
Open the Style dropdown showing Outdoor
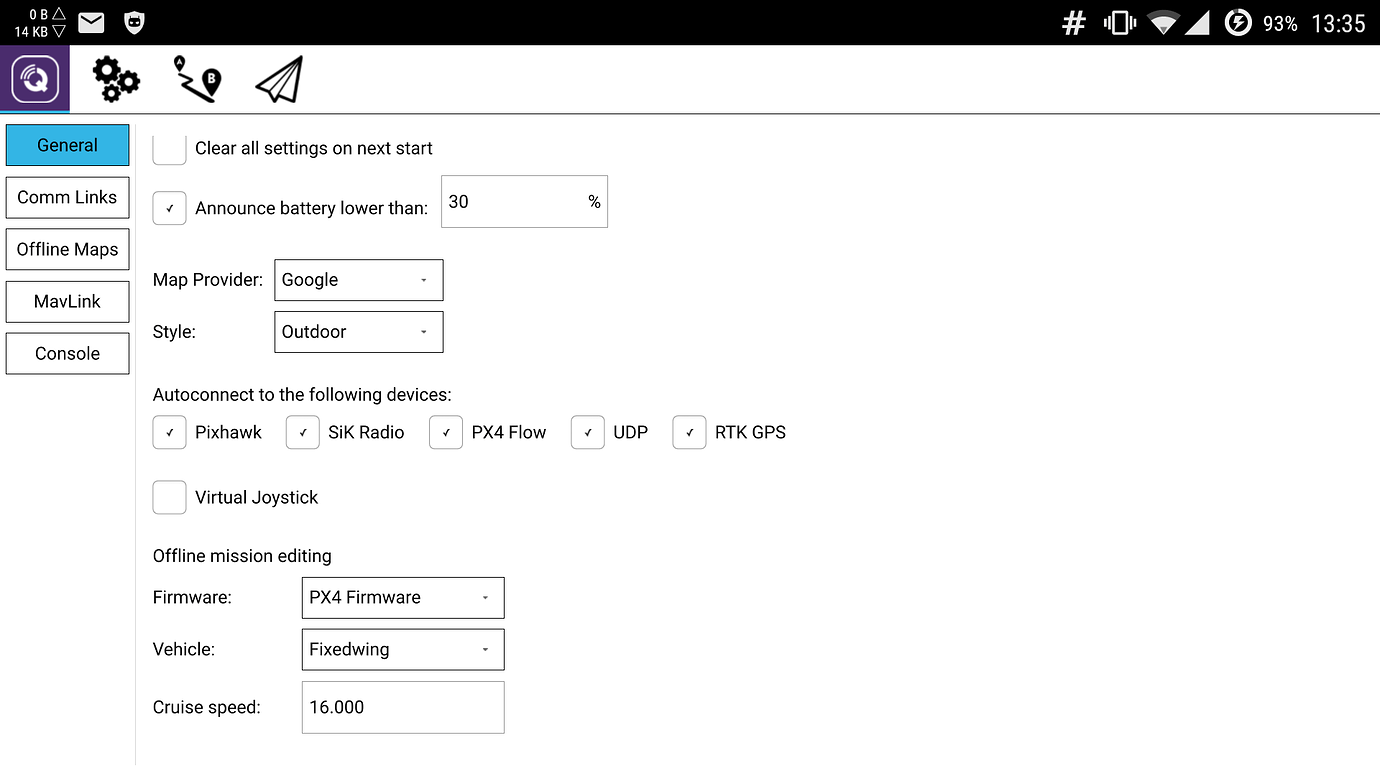(x=358, y=332)
